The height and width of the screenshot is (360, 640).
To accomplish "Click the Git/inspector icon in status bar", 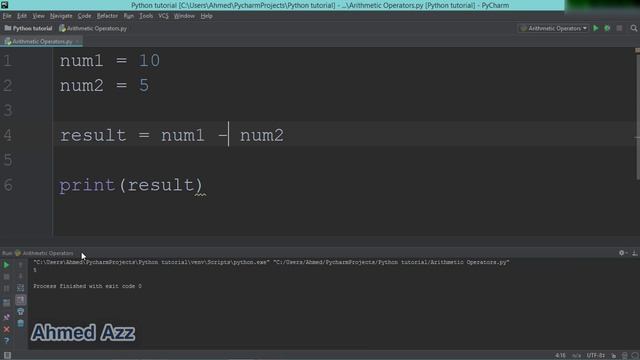I will click(x=624, y=356).
